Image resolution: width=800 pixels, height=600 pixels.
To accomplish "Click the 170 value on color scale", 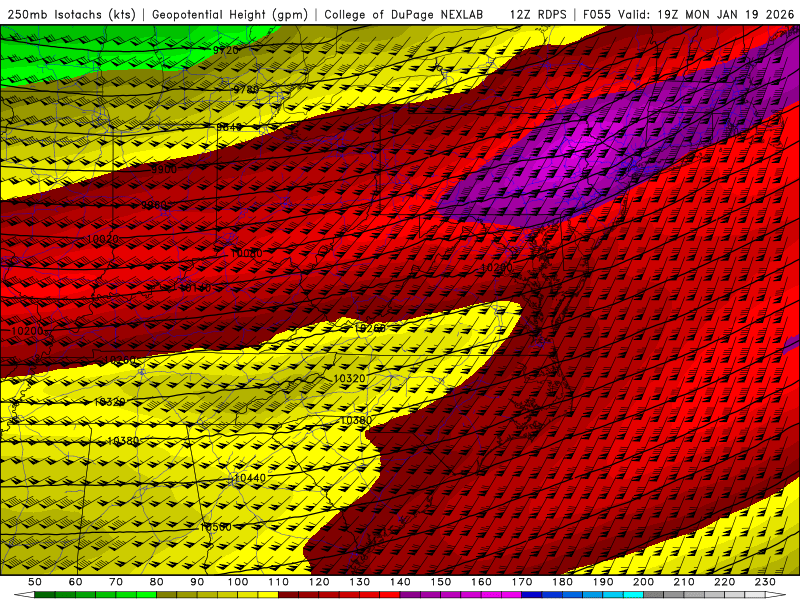I will click(x=521, y=582).
